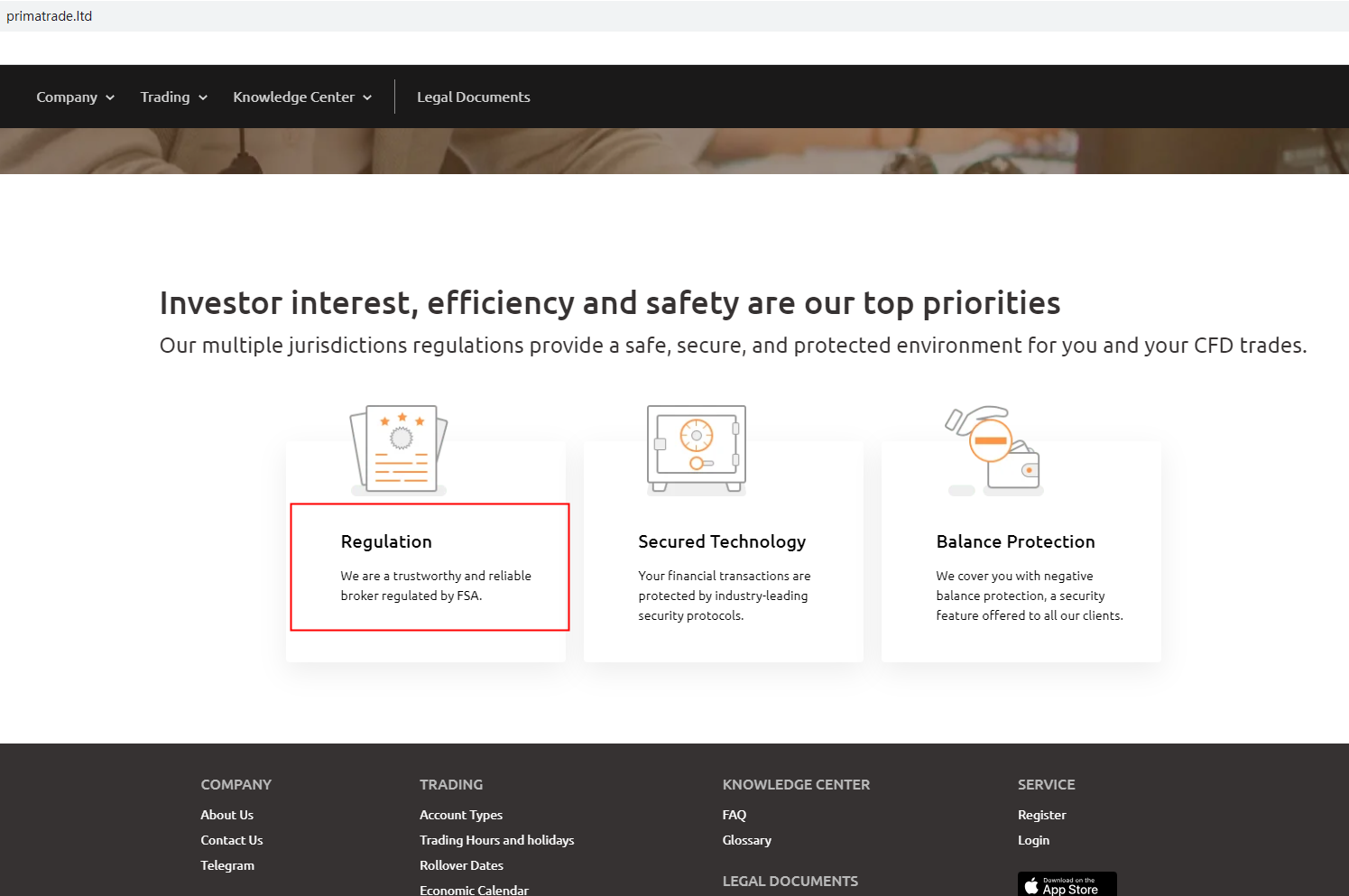The image size is (1349, 896).
Task: Click the KNOWLEDGE CENTER footer heading
Action: coord(797,785)
